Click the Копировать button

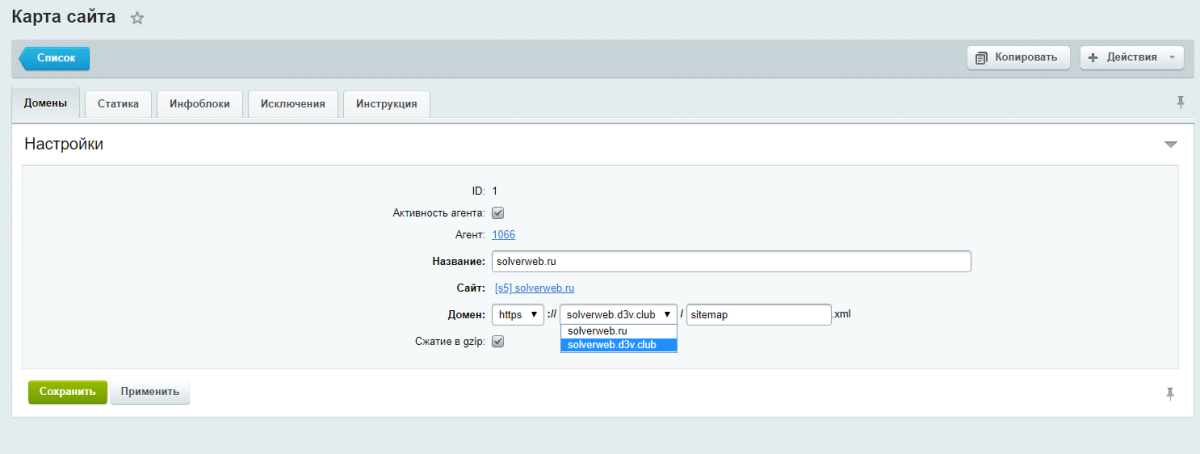pos(1018,57)
